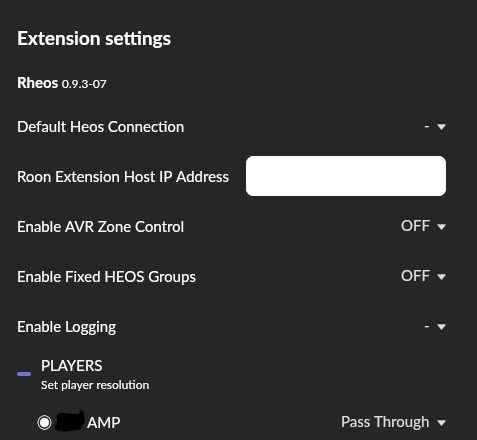Click the Set player resolution subtitle

coord(95,385)
